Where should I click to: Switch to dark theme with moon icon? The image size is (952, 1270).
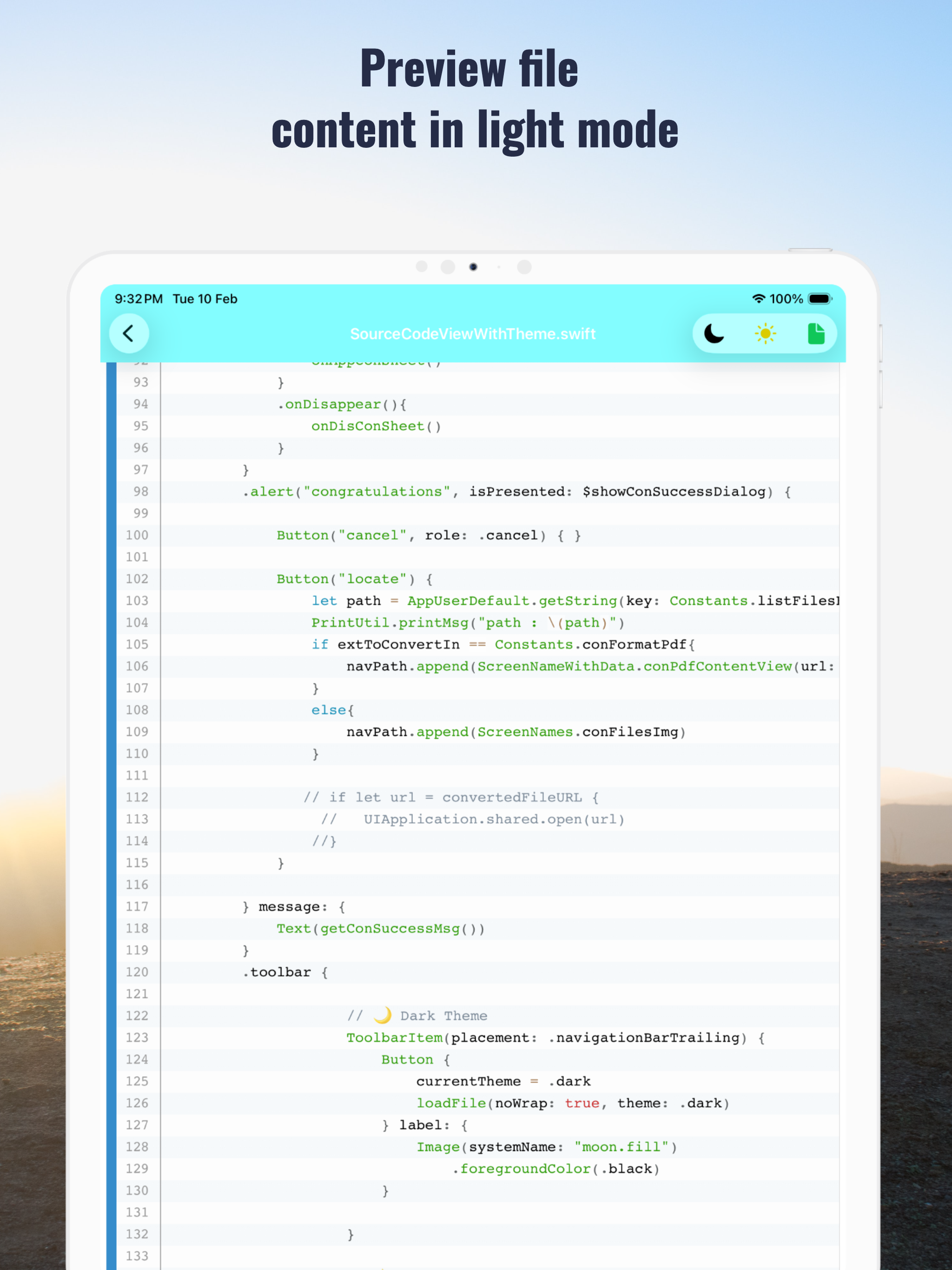[x=714, y=334]
